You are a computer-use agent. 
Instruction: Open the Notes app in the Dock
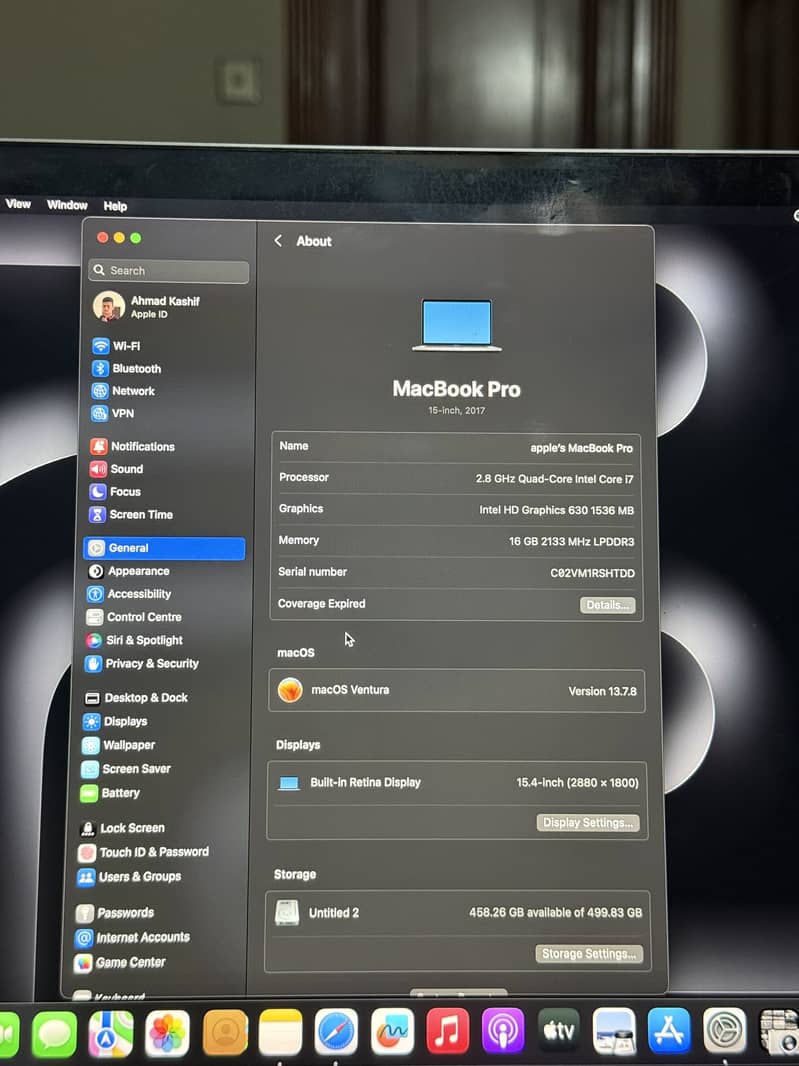point(280,1033)
